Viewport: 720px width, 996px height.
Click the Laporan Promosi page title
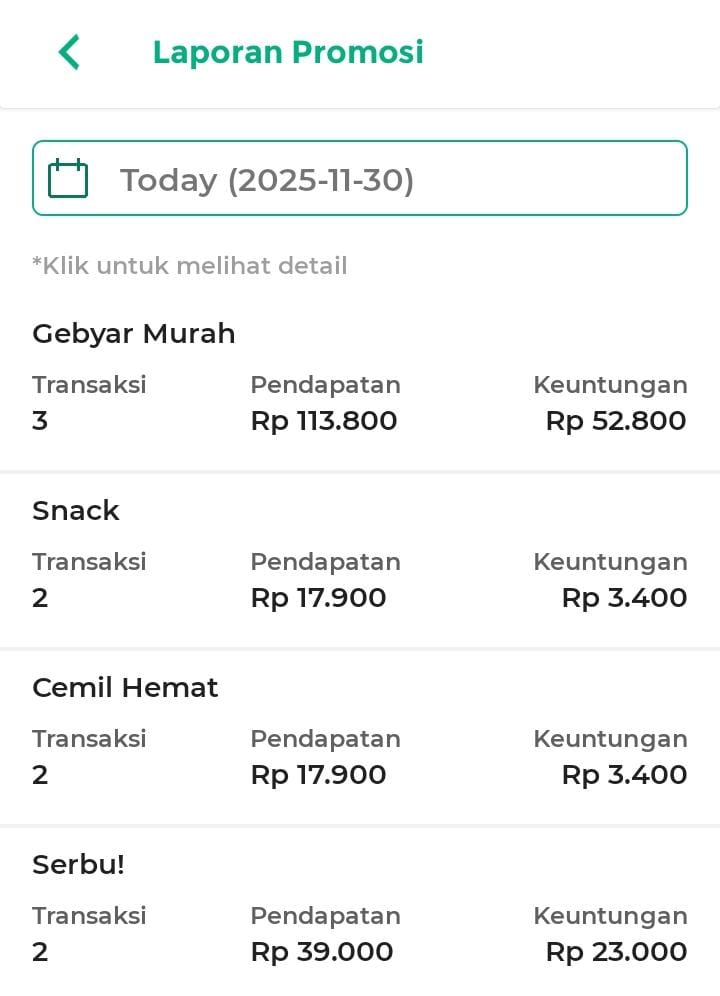pos(288,52)
